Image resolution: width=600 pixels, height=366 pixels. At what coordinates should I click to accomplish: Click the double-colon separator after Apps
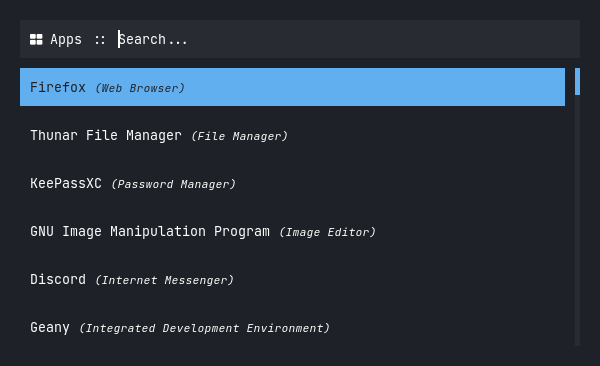[100, 40]
